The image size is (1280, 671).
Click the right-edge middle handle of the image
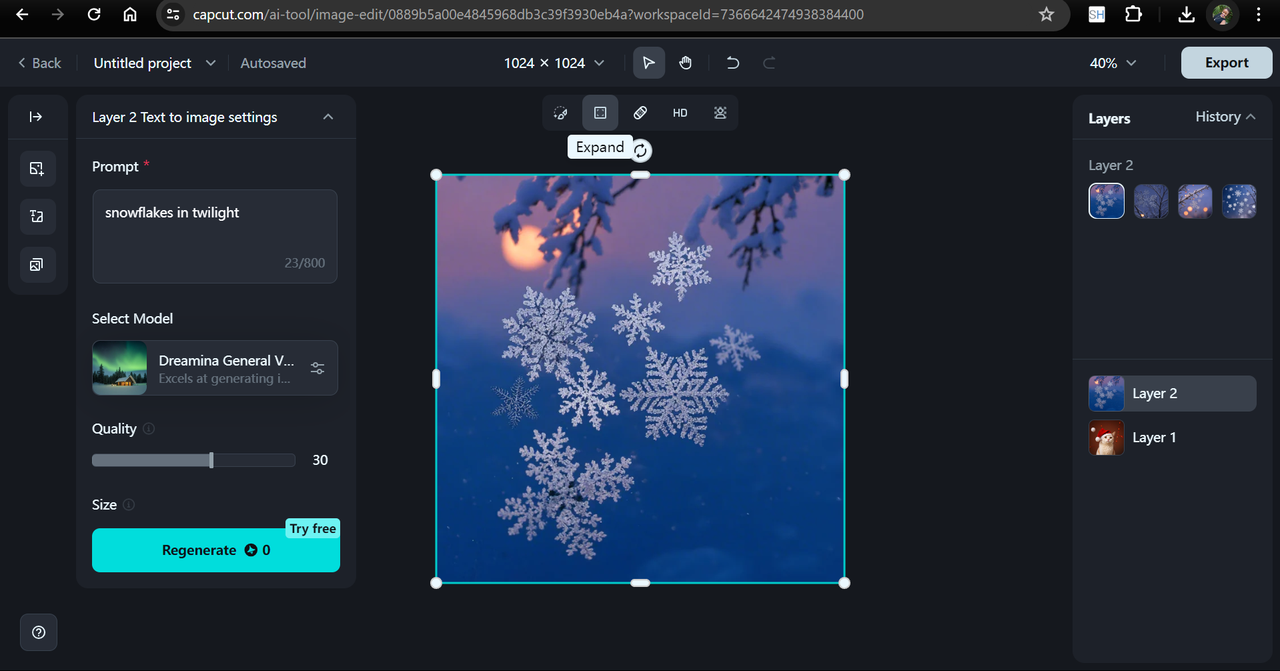tap(845, 378)
